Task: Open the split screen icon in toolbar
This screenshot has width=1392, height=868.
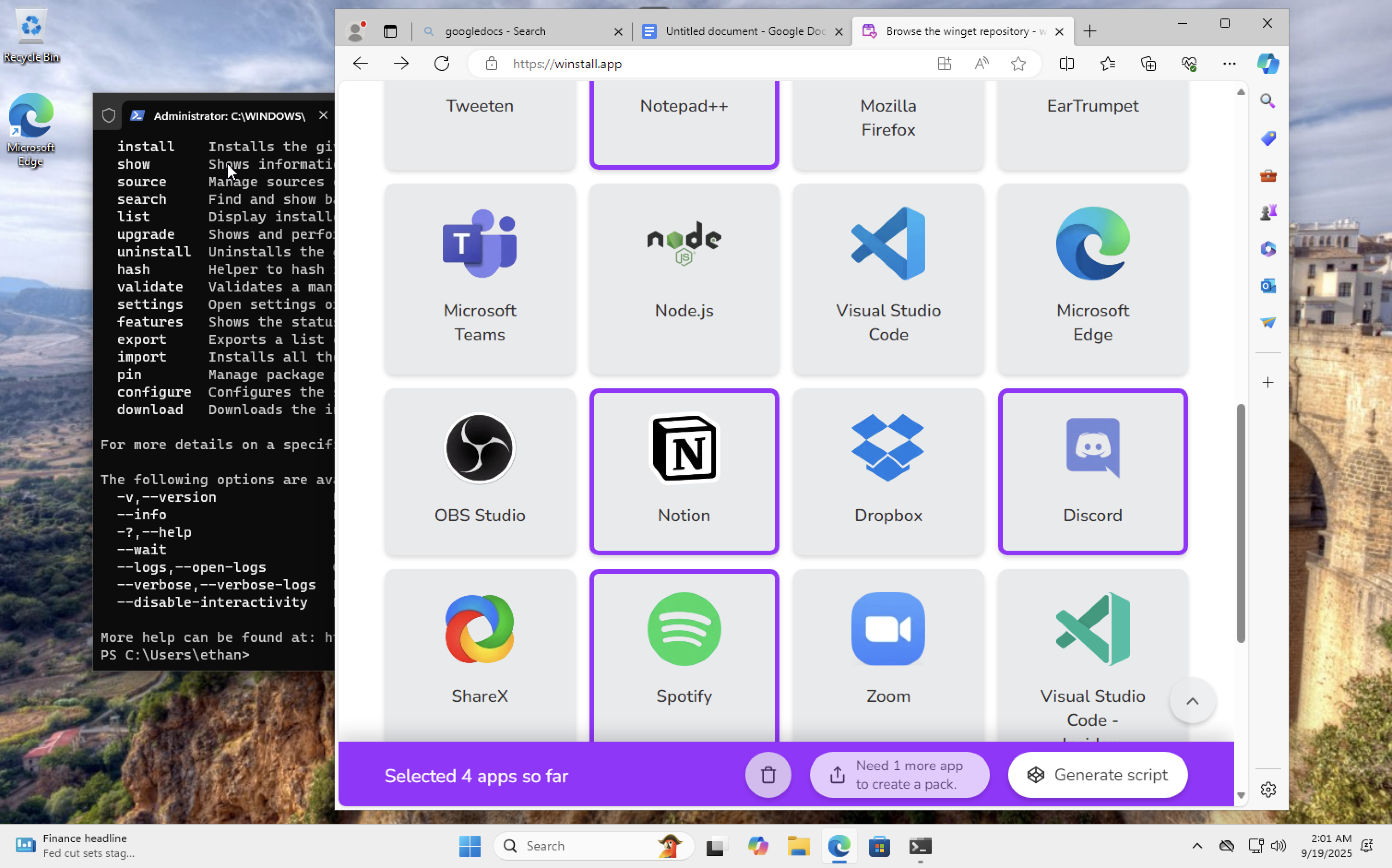Action: point(1066,64)
